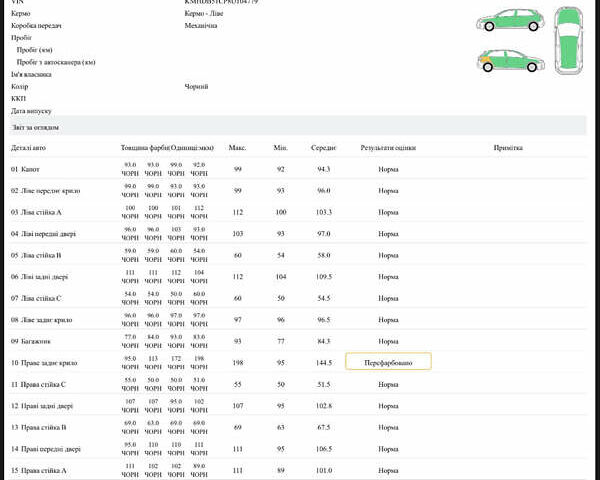This screenshot has height=480, width=600.
Task: Click the Механічна gearbox value
Action: 201,25
